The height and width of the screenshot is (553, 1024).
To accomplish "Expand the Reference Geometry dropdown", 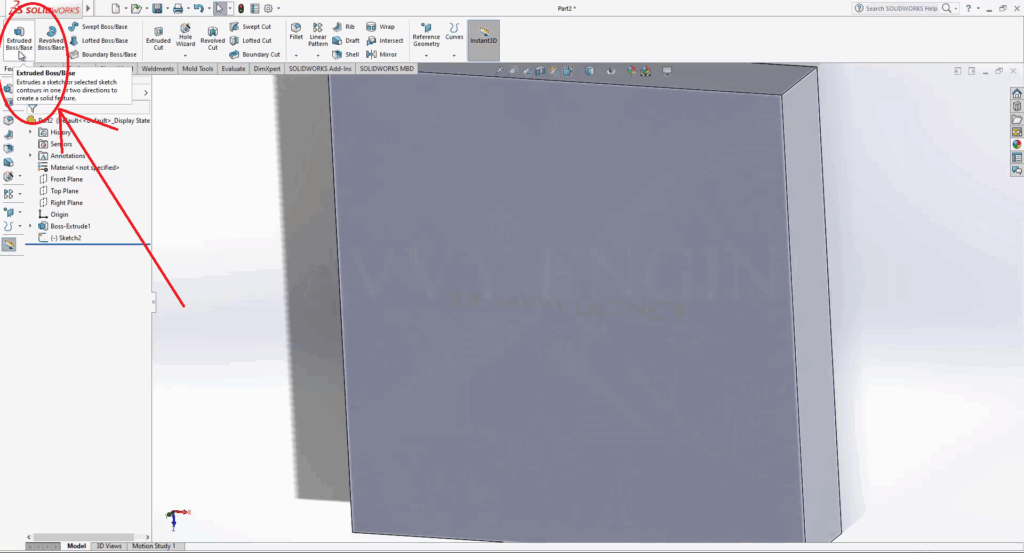I will 426,56.
